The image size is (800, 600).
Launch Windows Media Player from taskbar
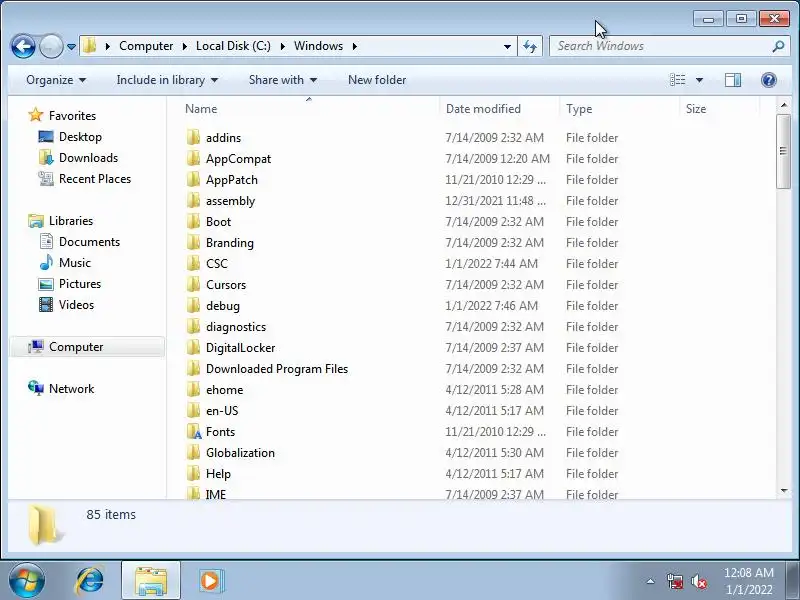[x=211, y=581]
